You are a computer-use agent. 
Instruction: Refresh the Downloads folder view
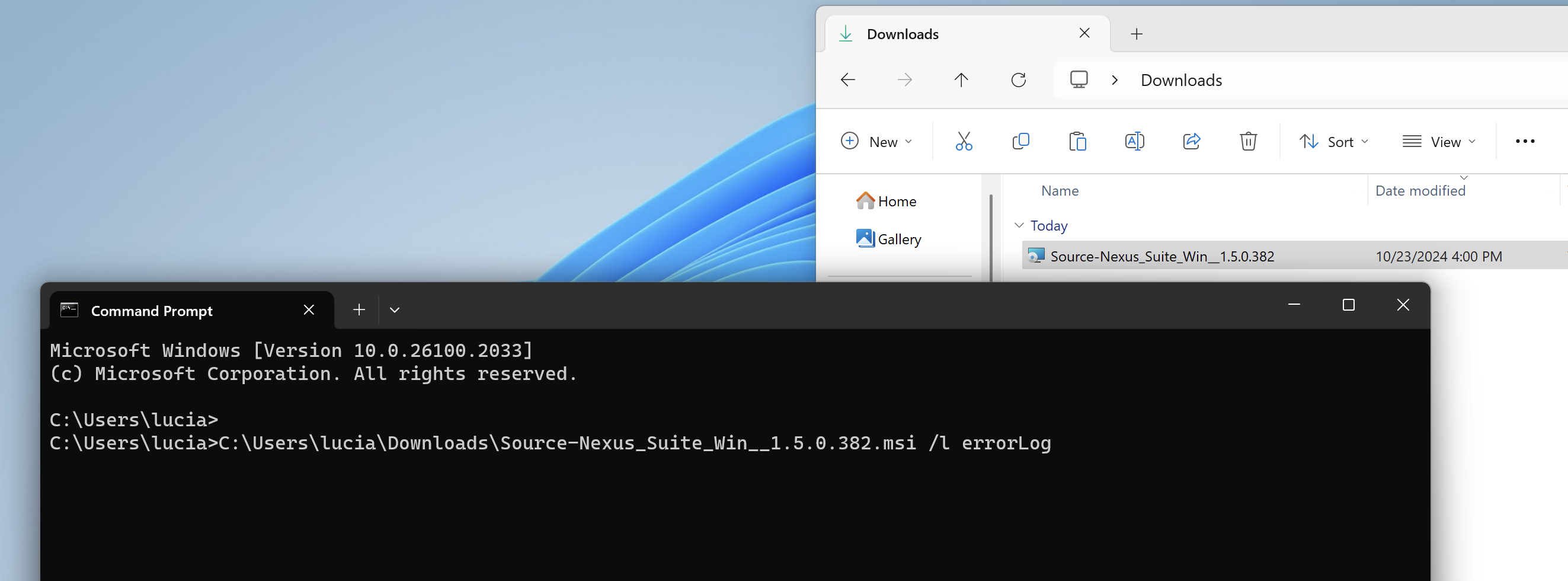click(1018, 80)
